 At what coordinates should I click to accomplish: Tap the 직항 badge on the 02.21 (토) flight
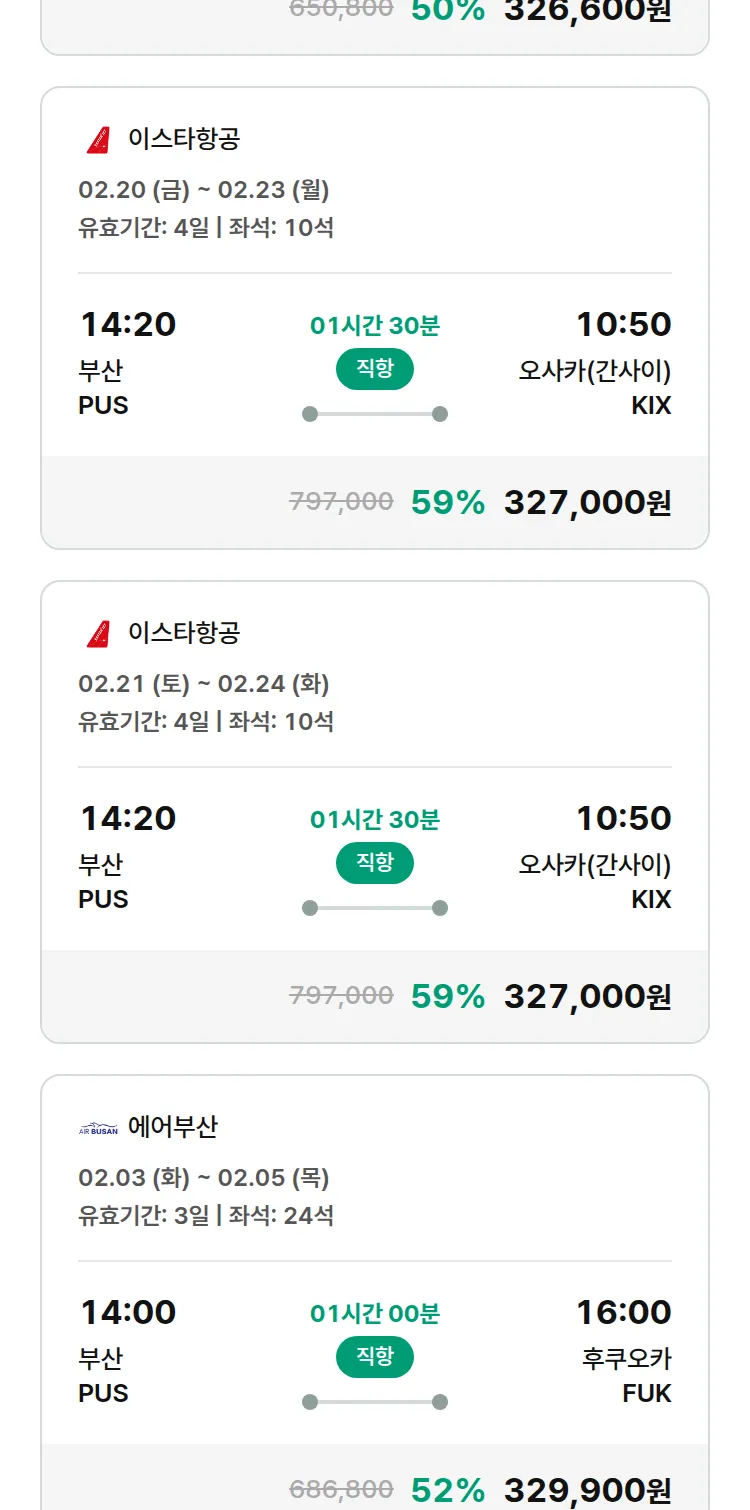[375, 863]
